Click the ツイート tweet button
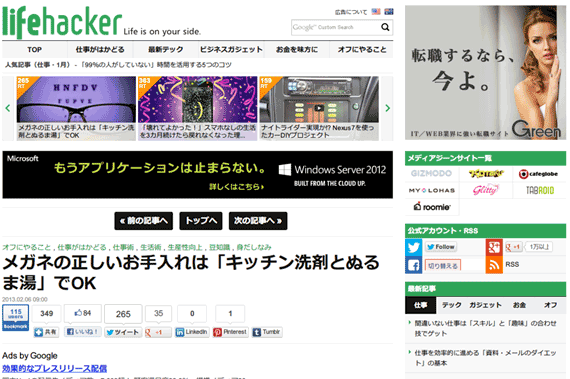The height and width of the screenshot is (379, 570). [123, 332]
